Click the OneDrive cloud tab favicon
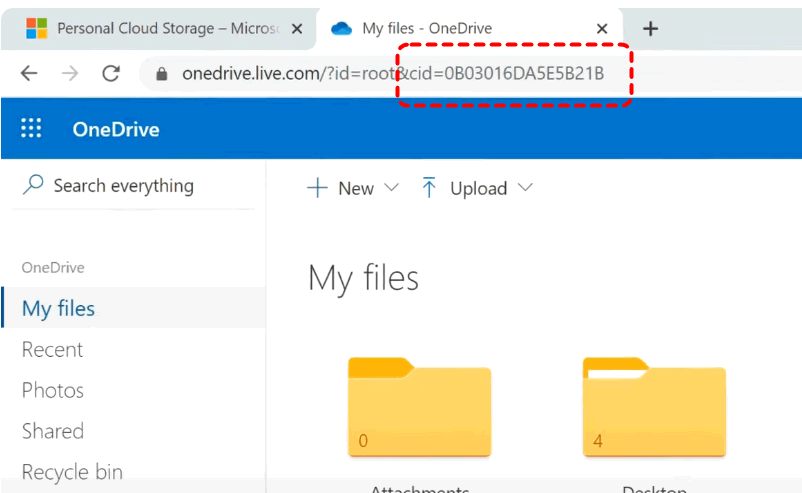The height and width of the screenshot is (493, 802). [341, 29]
